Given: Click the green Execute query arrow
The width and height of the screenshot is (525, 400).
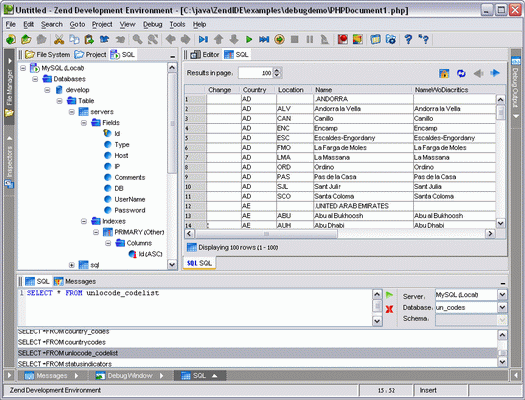Looking at the screenshot, I should pos(389,295).
